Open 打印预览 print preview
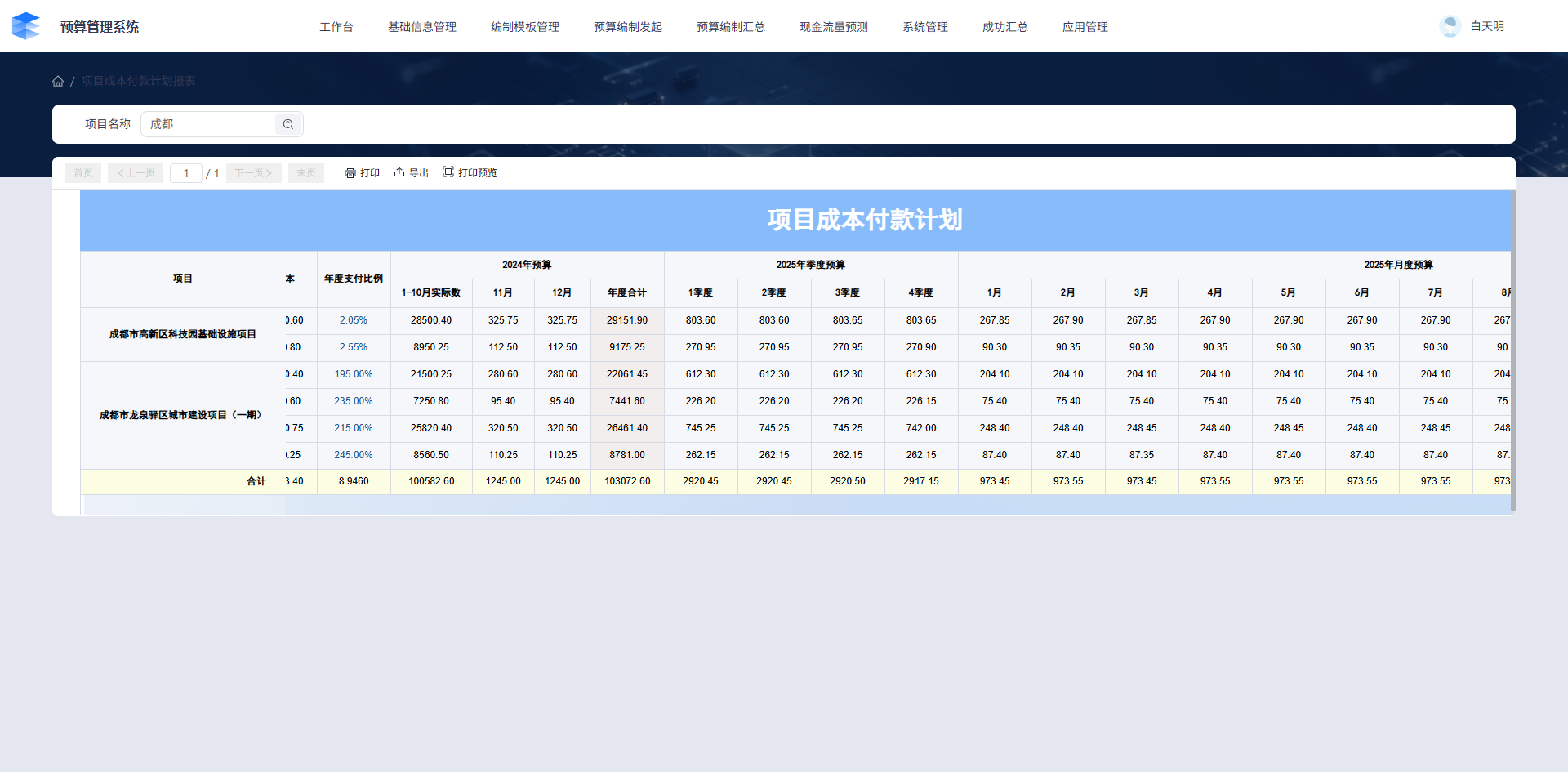Viewport: 1568px width, 772px height. [470, 173]
